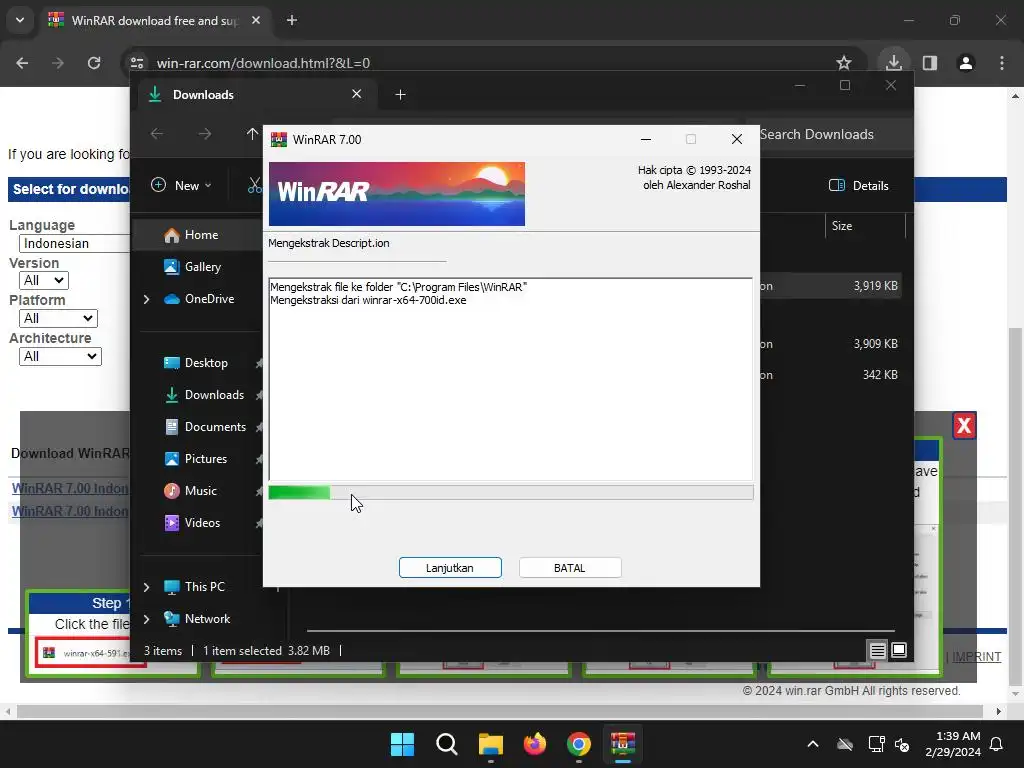Image resolution: width=1024 pixels, height=768 pixels.
Task: Expand the OneDrive tree node
Action: pyautogui.click(x=146, y=299)
